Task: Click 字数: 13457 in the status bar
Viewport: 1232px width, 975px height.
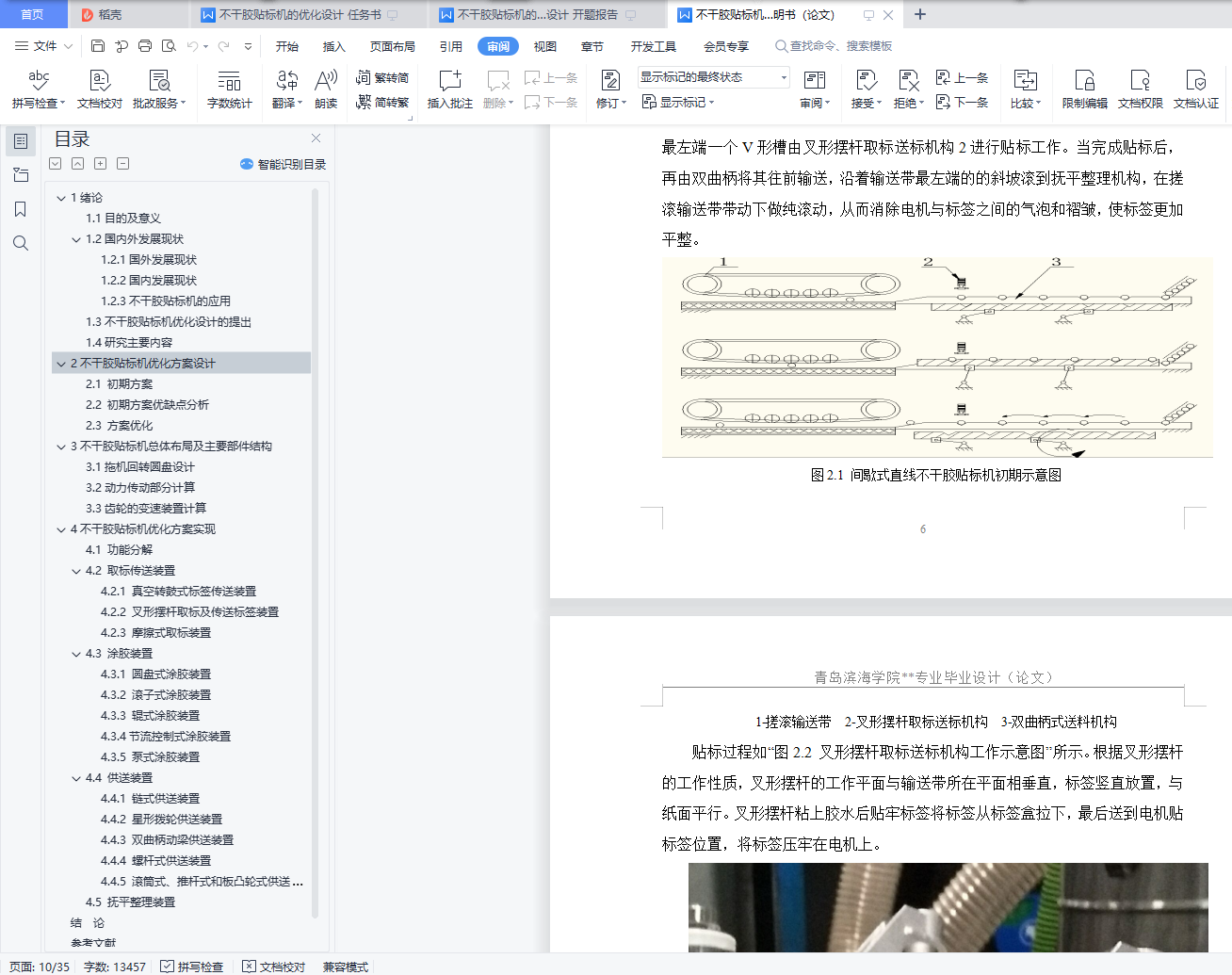Action: pos(114,967)
